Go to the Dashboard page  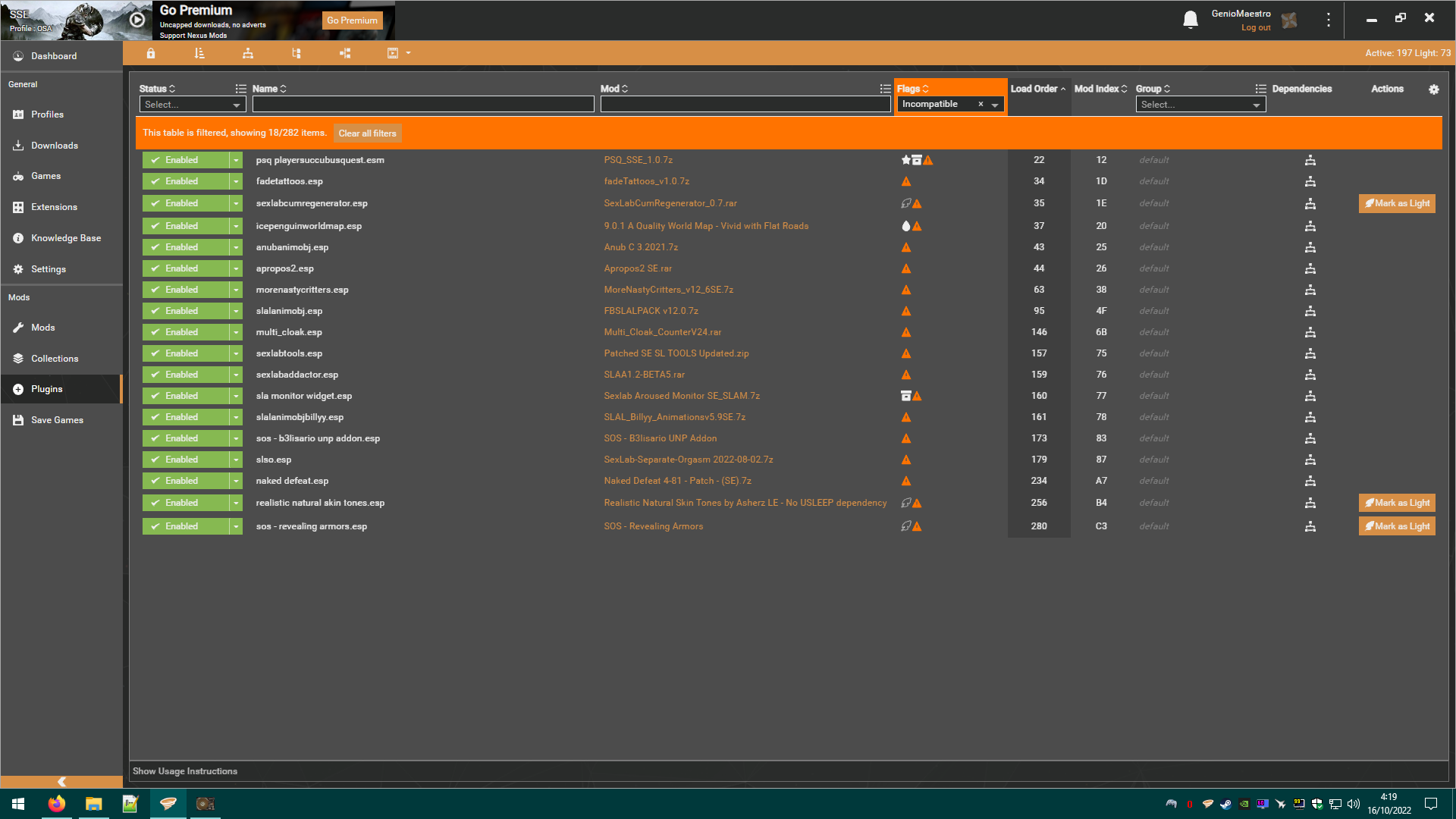(x=61, y=56)
